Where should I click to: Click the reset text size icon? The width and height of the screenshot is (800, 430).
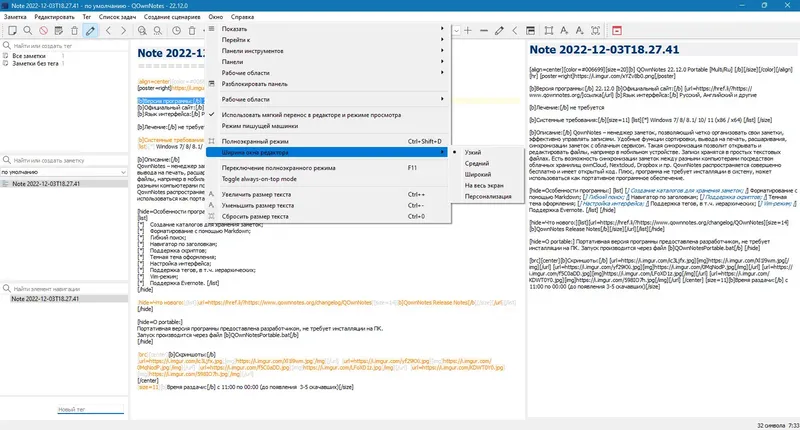coord(595,31)
